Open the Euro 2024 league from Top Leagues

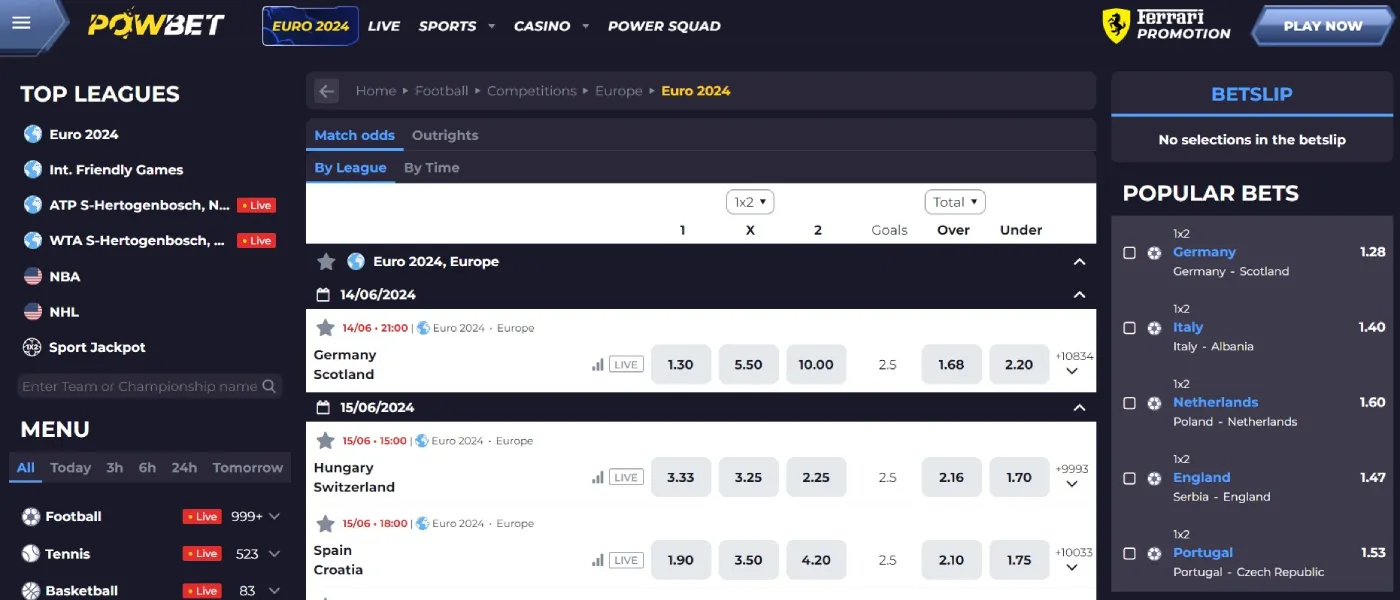(x=86, y=133)
